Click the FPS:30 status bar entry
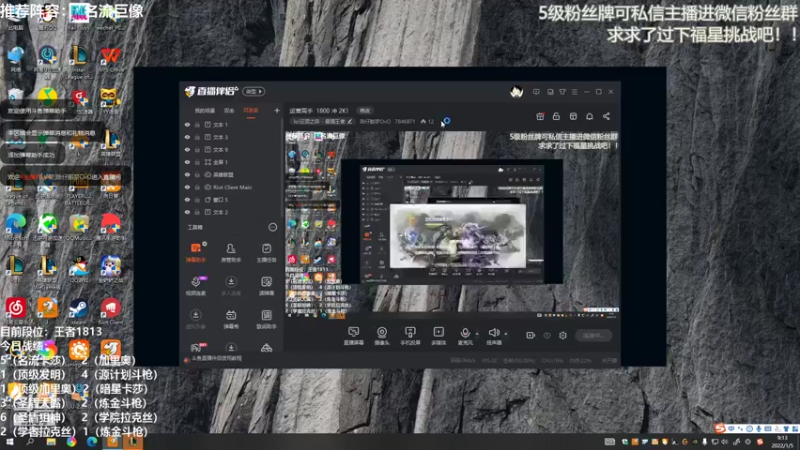This screenshot has width=800, height=450. pos(489,361)
